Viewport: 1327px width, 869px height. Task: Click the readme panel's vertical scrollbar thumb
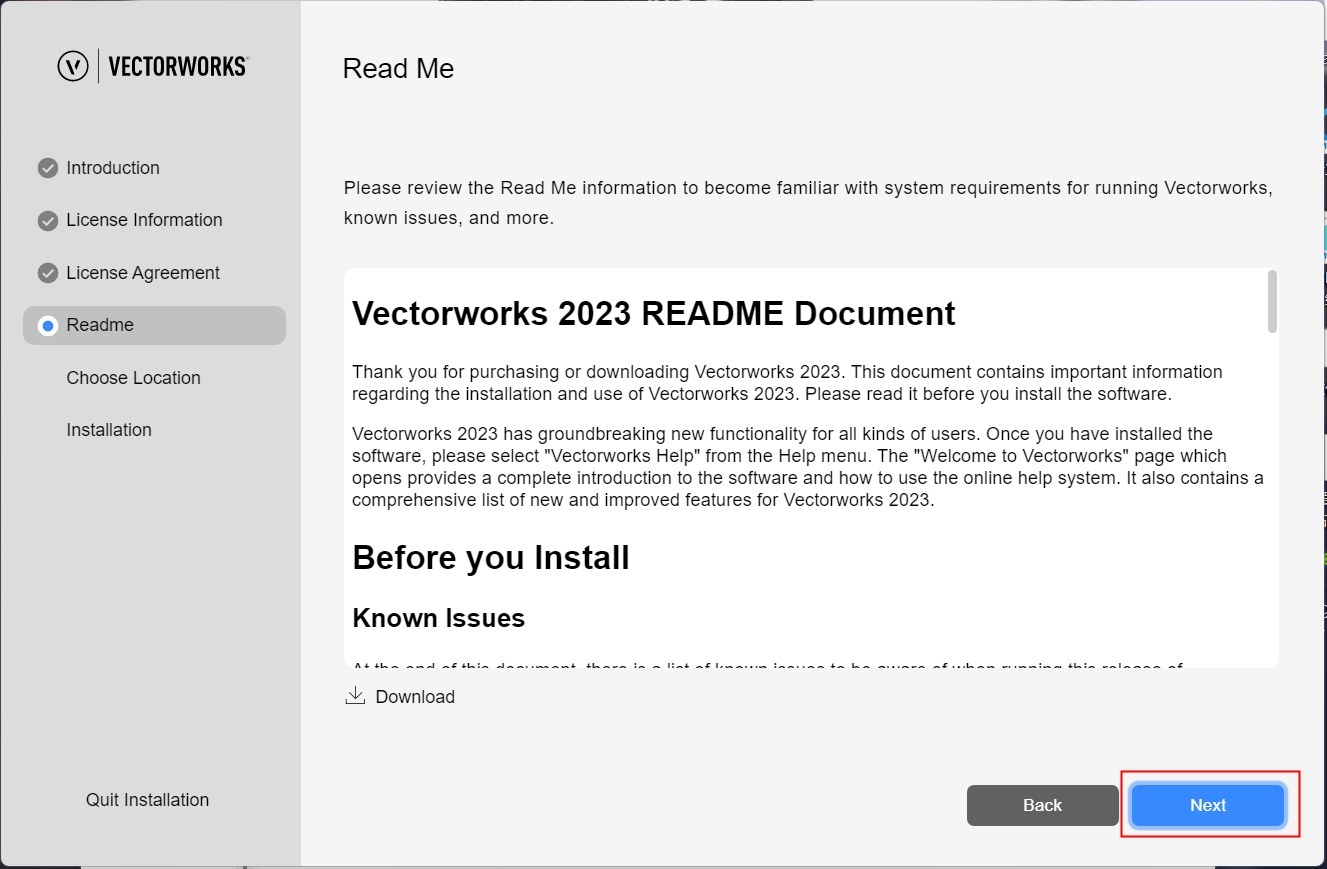[x=1272, y=300]
